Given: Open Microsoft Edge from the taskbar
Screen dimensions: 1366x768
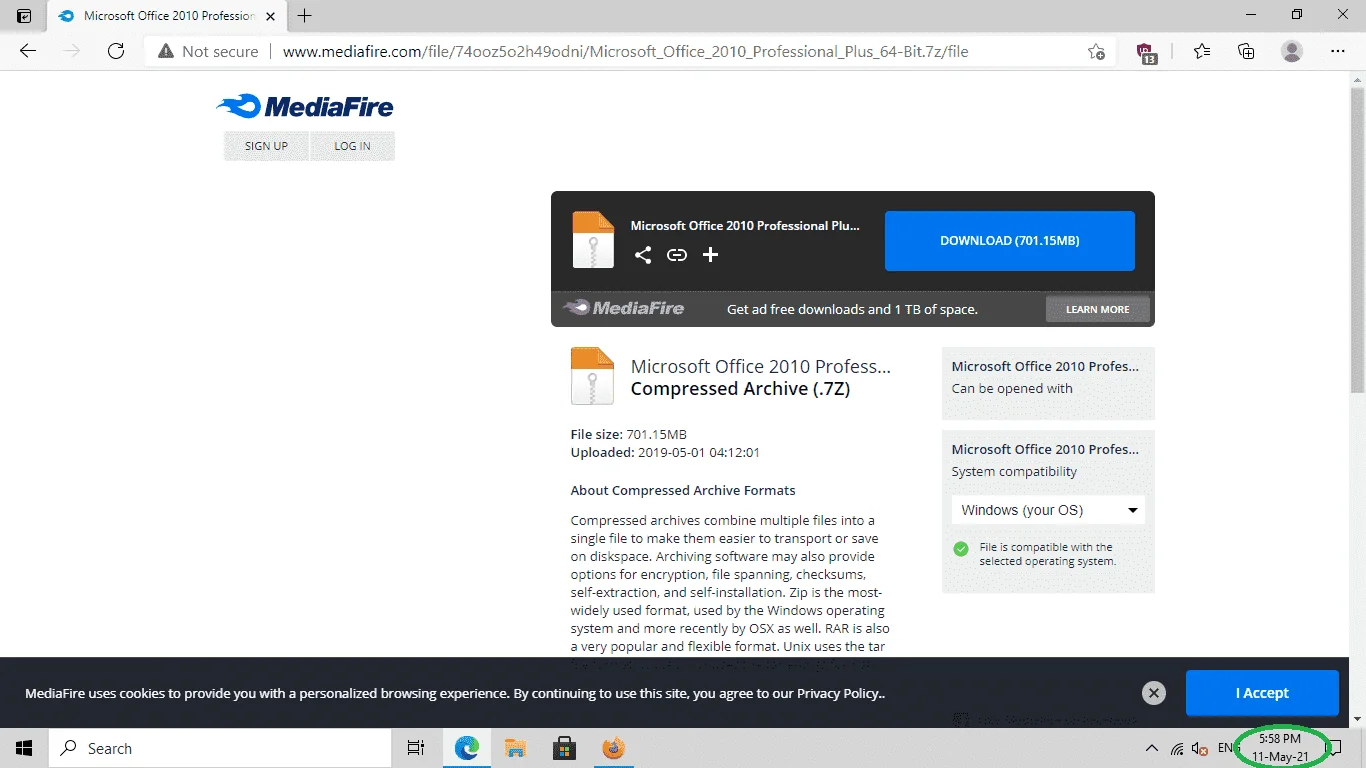Looking at the screenshot, I should tap(467, 748).
